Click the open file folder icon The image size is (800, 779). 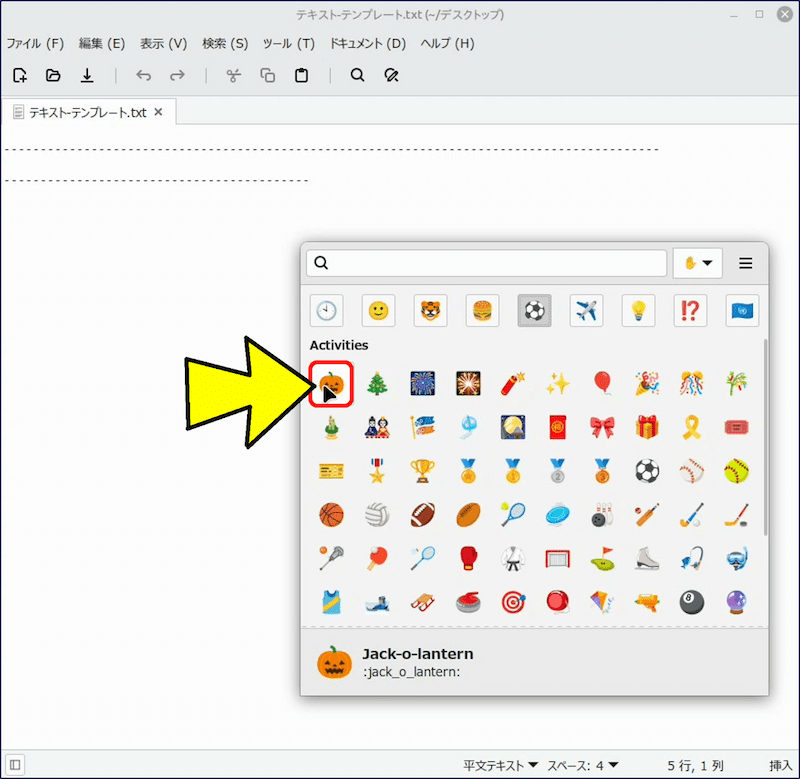(53, 75)
